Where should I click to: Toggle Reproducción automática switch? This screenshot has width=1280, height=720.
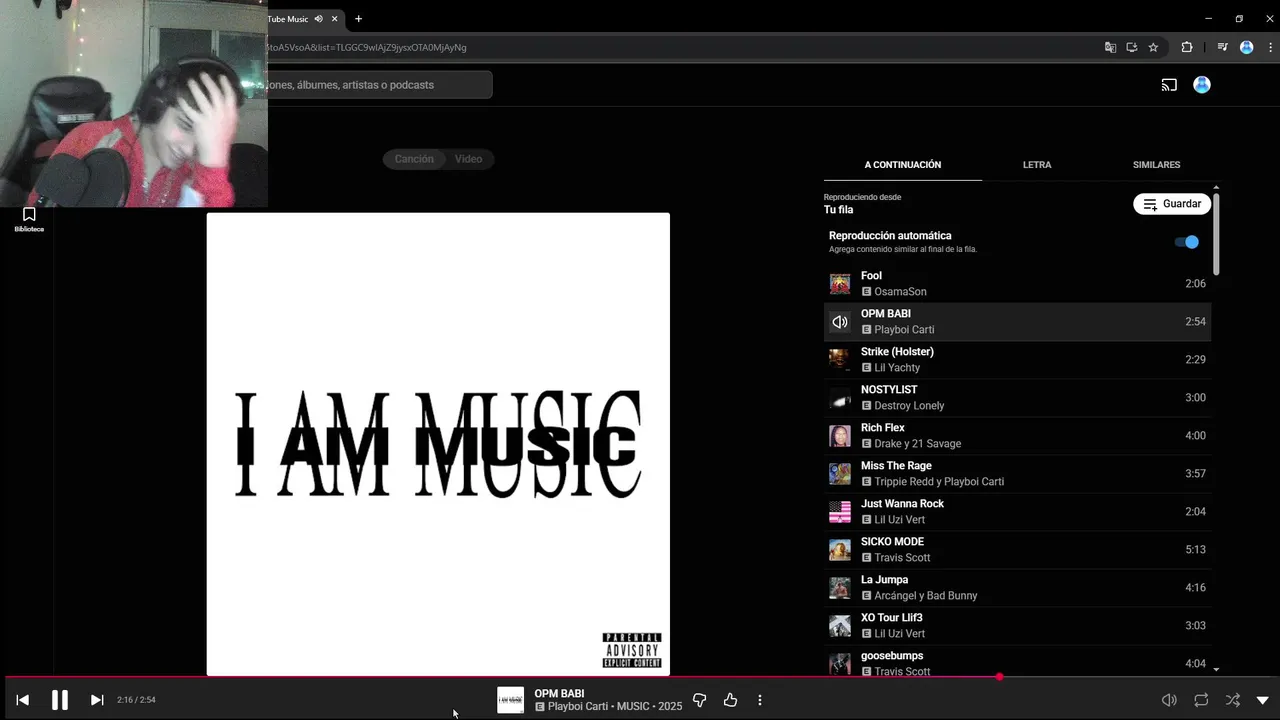tap(1187, 242)
